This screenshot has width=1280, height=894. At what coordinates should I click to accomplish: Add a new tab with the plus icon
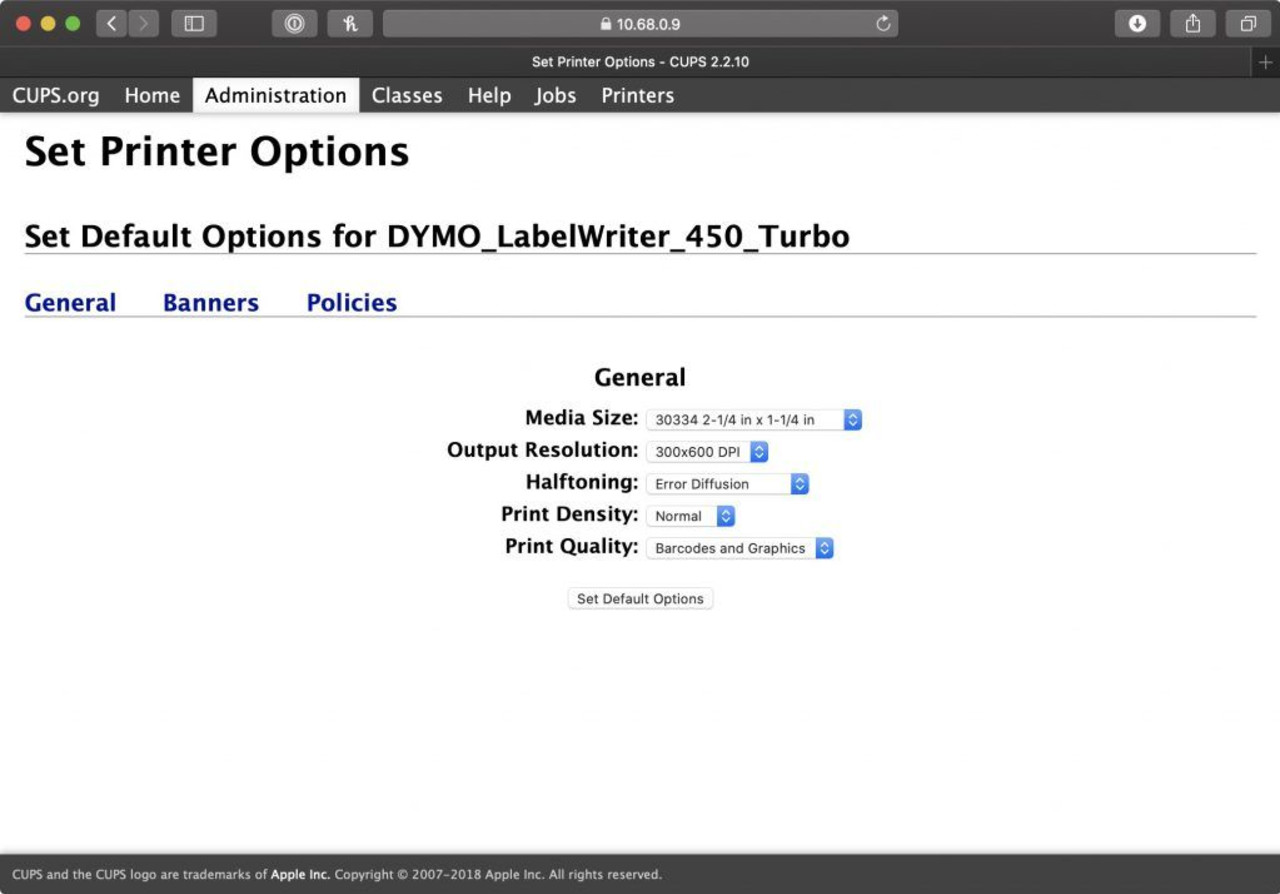[1266, 62]
